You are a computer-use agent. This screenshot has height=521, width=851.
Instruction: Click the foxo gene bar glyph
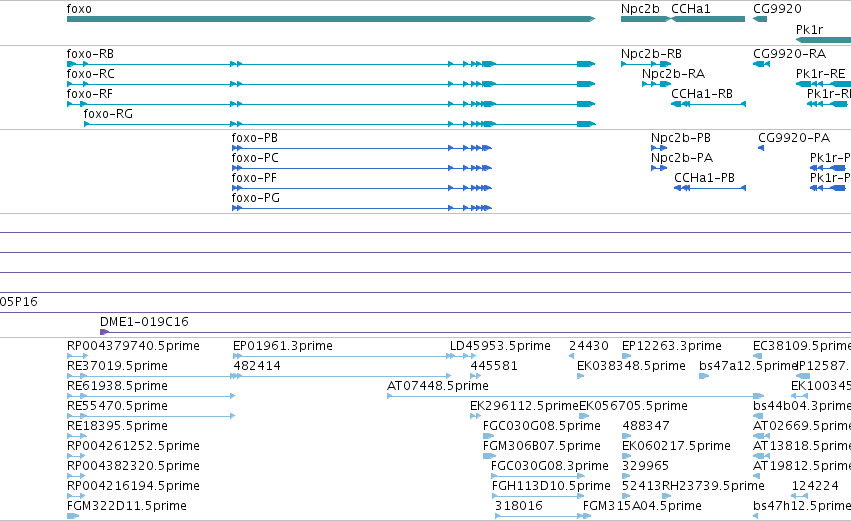[x=331, y=19]
